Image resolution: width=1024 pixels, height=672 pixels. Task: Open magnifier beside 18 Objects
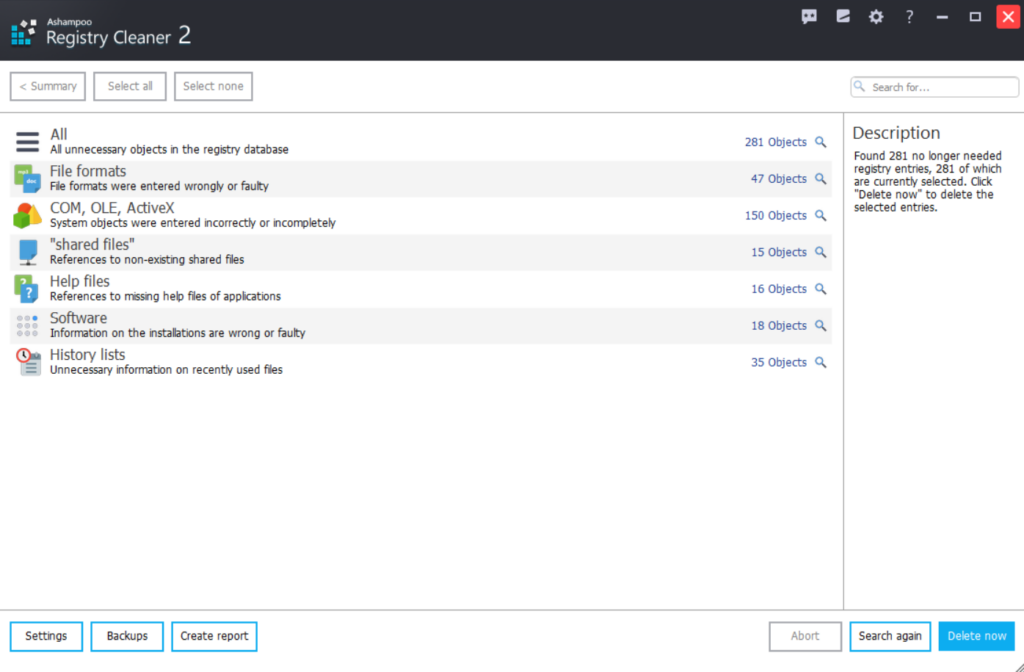pos(821,325)
